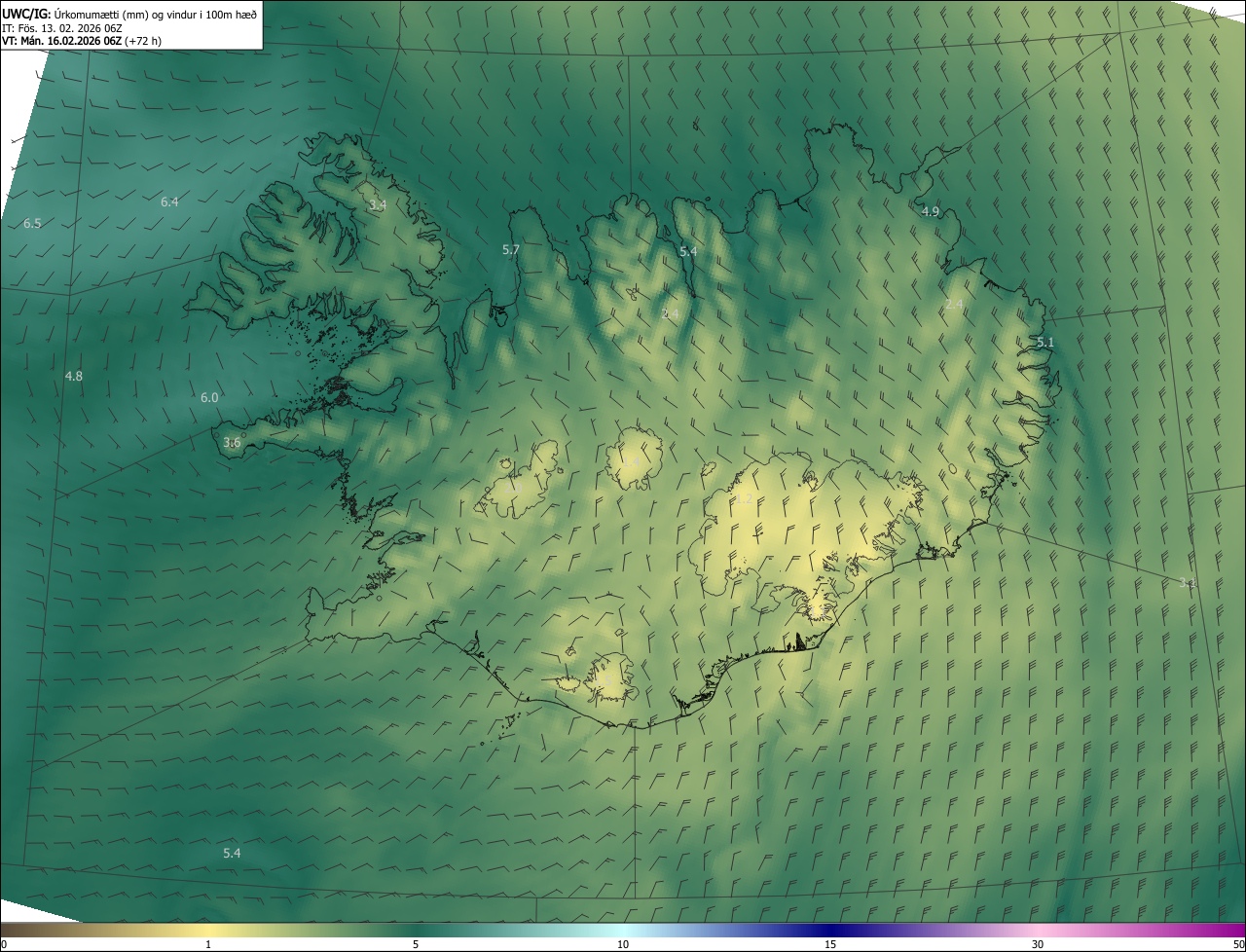Click the 3.4 value label in the Westfjords
Screen dimensions: 1246x952
click(x=378, y=205)
